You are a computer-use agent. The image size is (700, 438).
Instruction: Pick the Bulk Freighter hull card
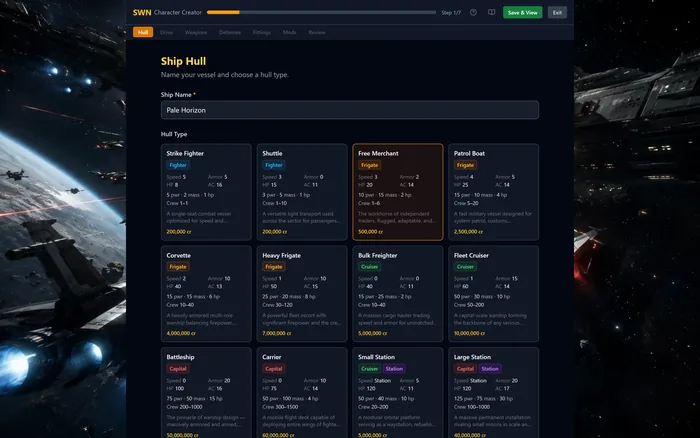[398, 294]
